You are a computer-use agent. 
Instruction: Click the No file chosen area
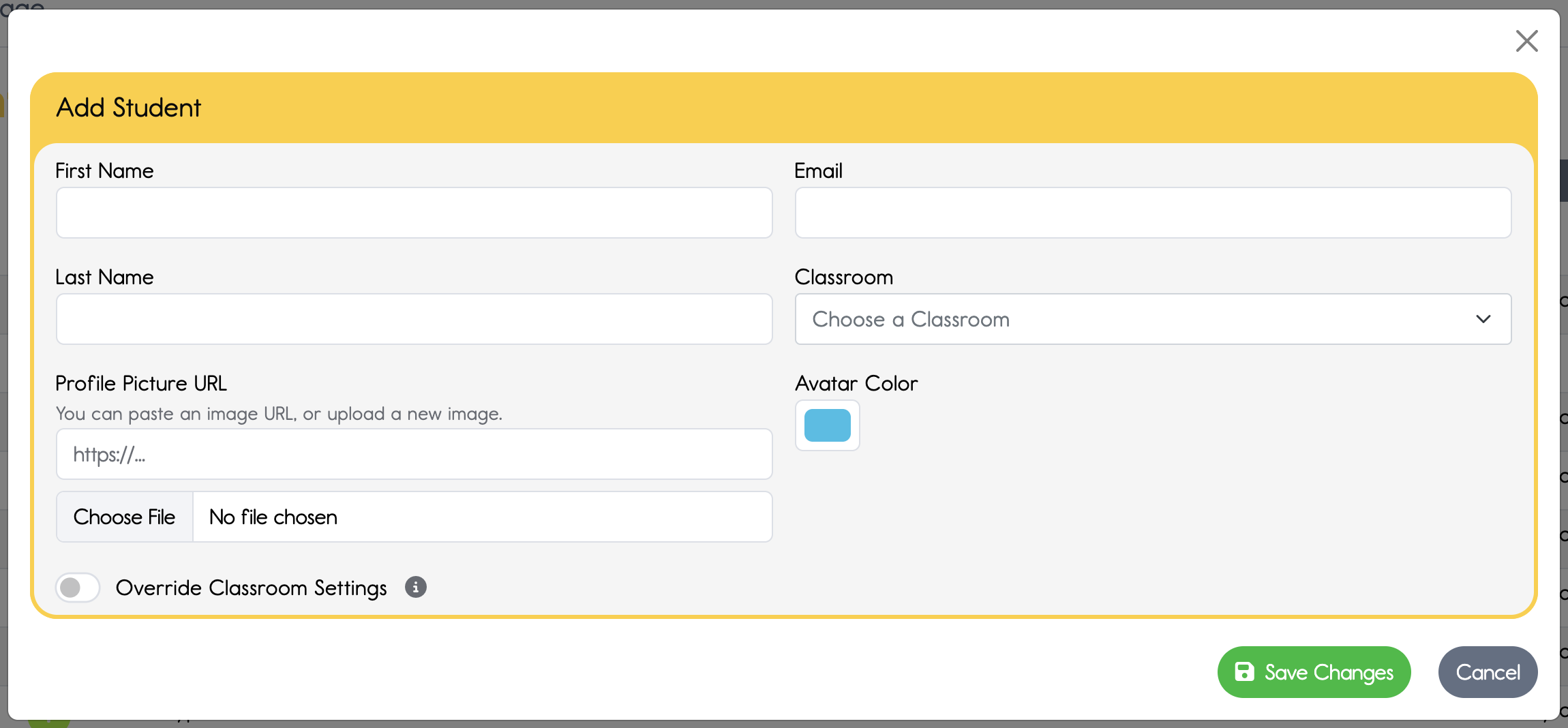[273, 517]
